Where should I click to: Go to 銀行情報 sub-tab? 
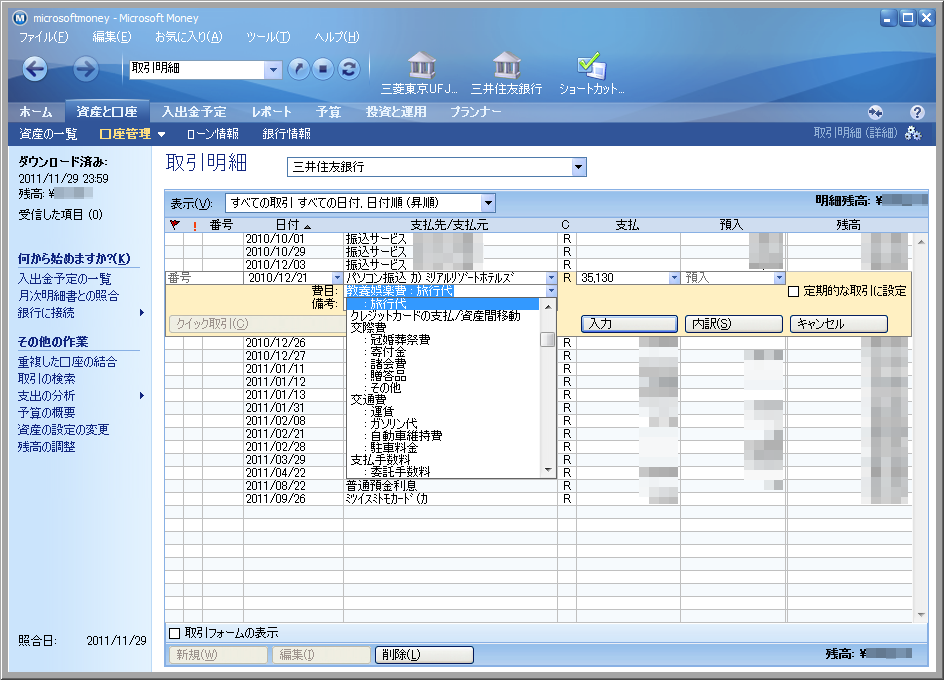[287, 134]
